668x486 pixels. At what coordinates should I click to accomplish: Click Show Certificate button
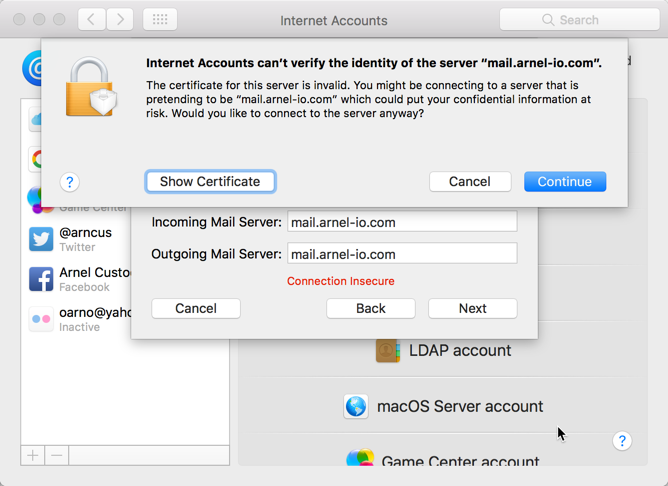tap(210, 182)
